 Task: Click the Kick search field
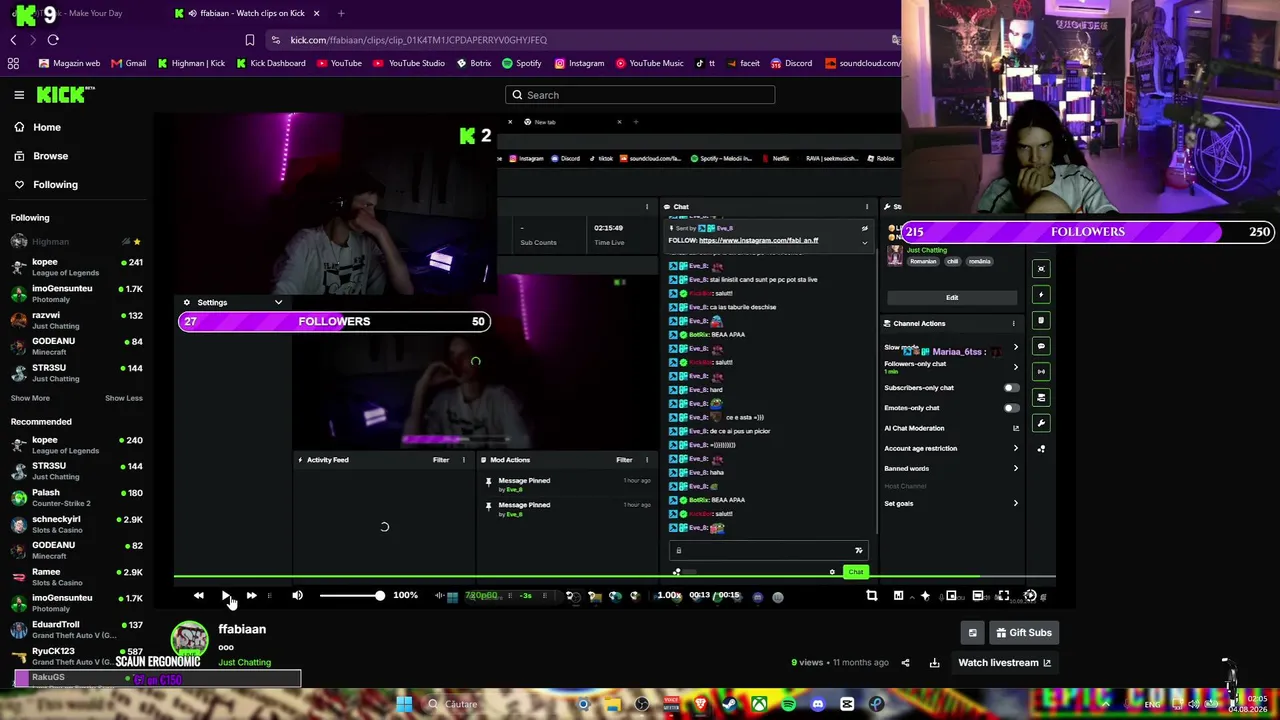[x=640, y=95]
